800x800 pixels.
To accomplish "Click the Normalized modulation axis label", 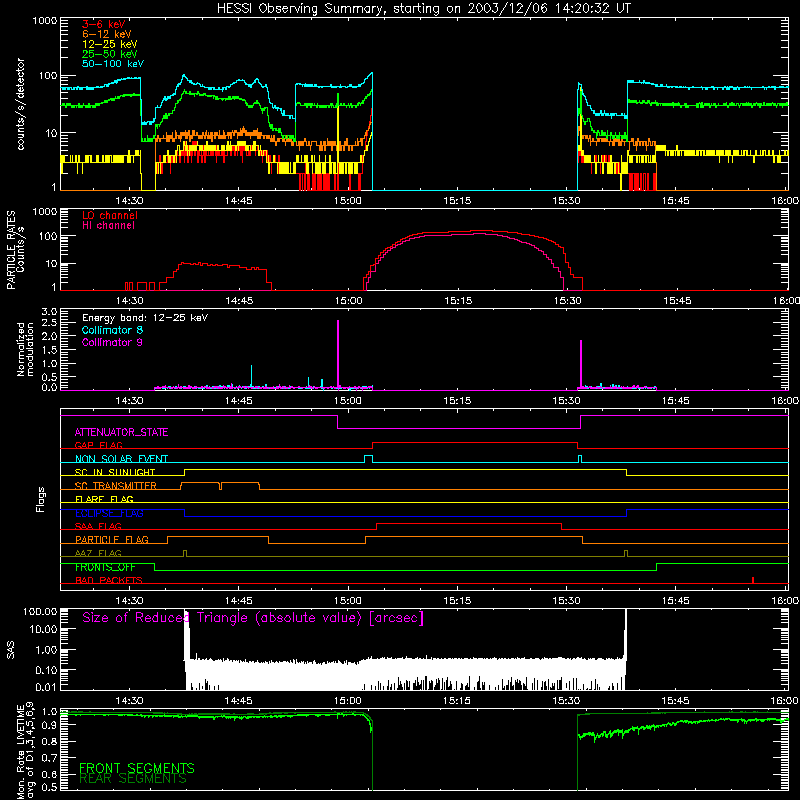I will (x=25, y=349).
